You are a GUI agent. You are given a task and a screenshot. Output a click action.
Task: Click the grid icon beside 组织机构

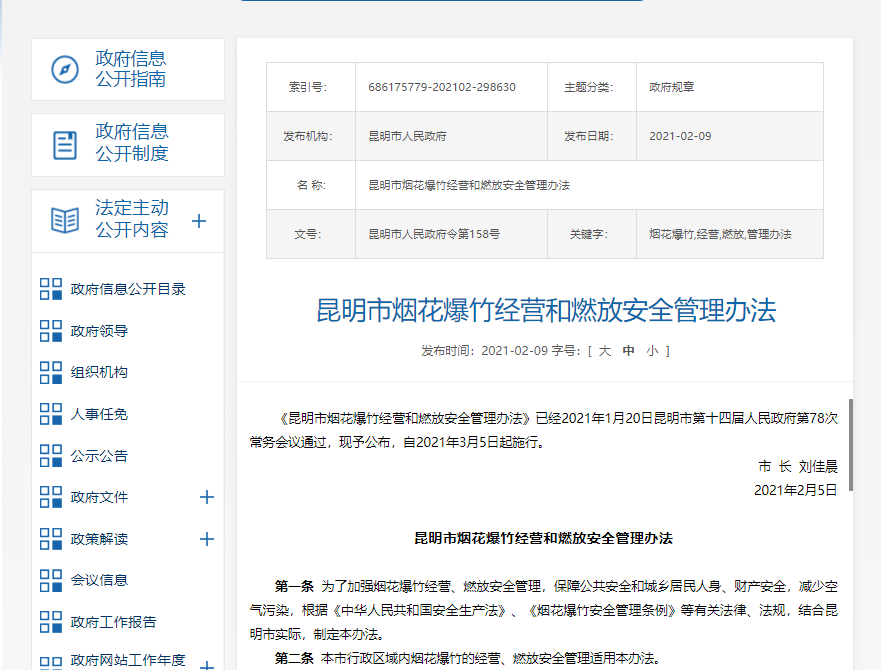tap(51, 372)
